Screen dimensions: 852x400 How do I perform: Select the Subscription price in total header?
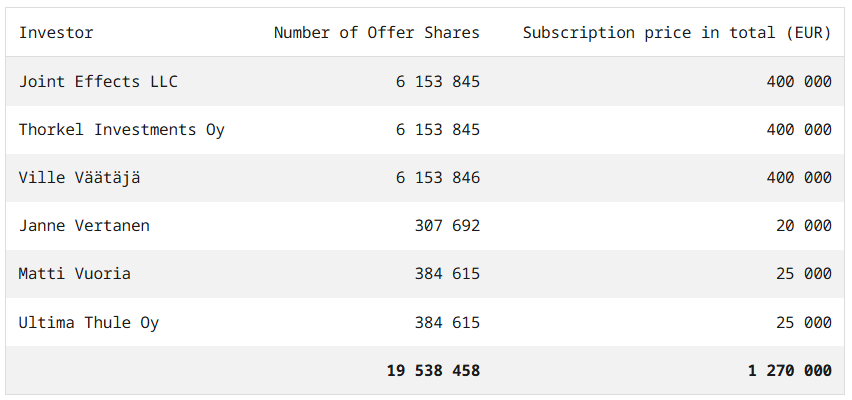(x=677, y=33)
